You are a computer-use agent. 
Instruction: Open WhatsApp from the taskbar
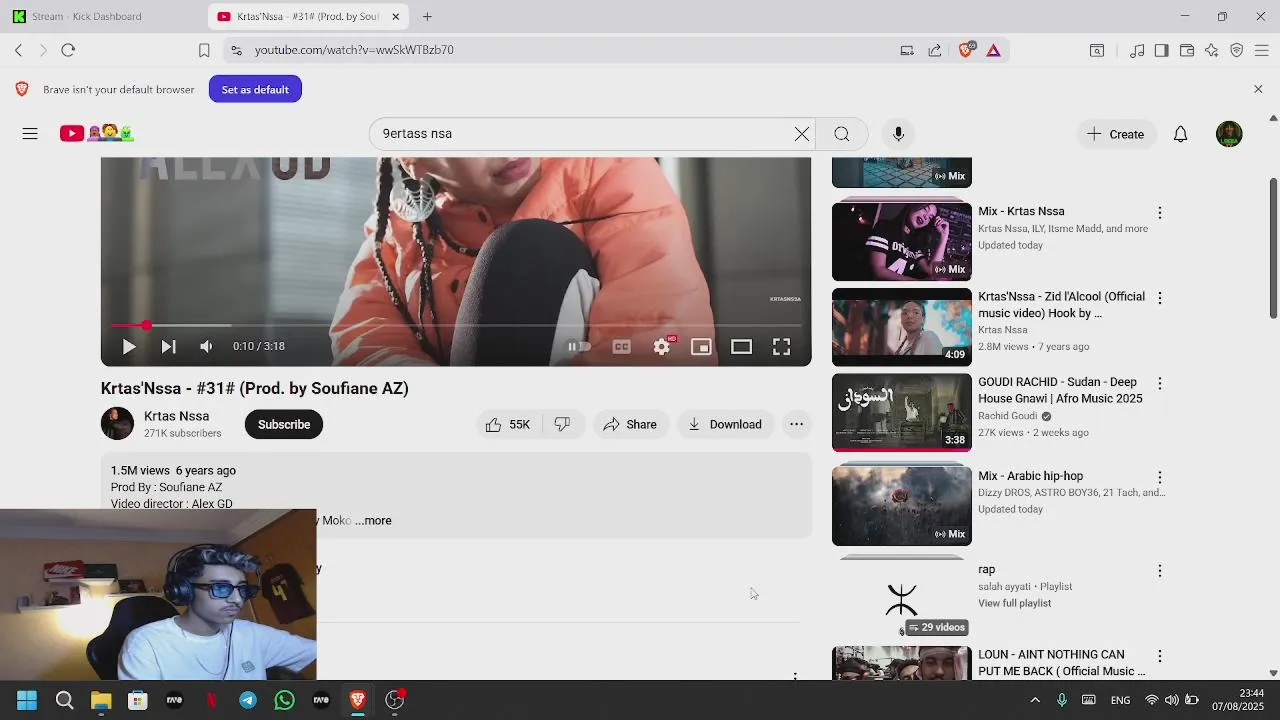pyautogui.click(x=285, y=700)
